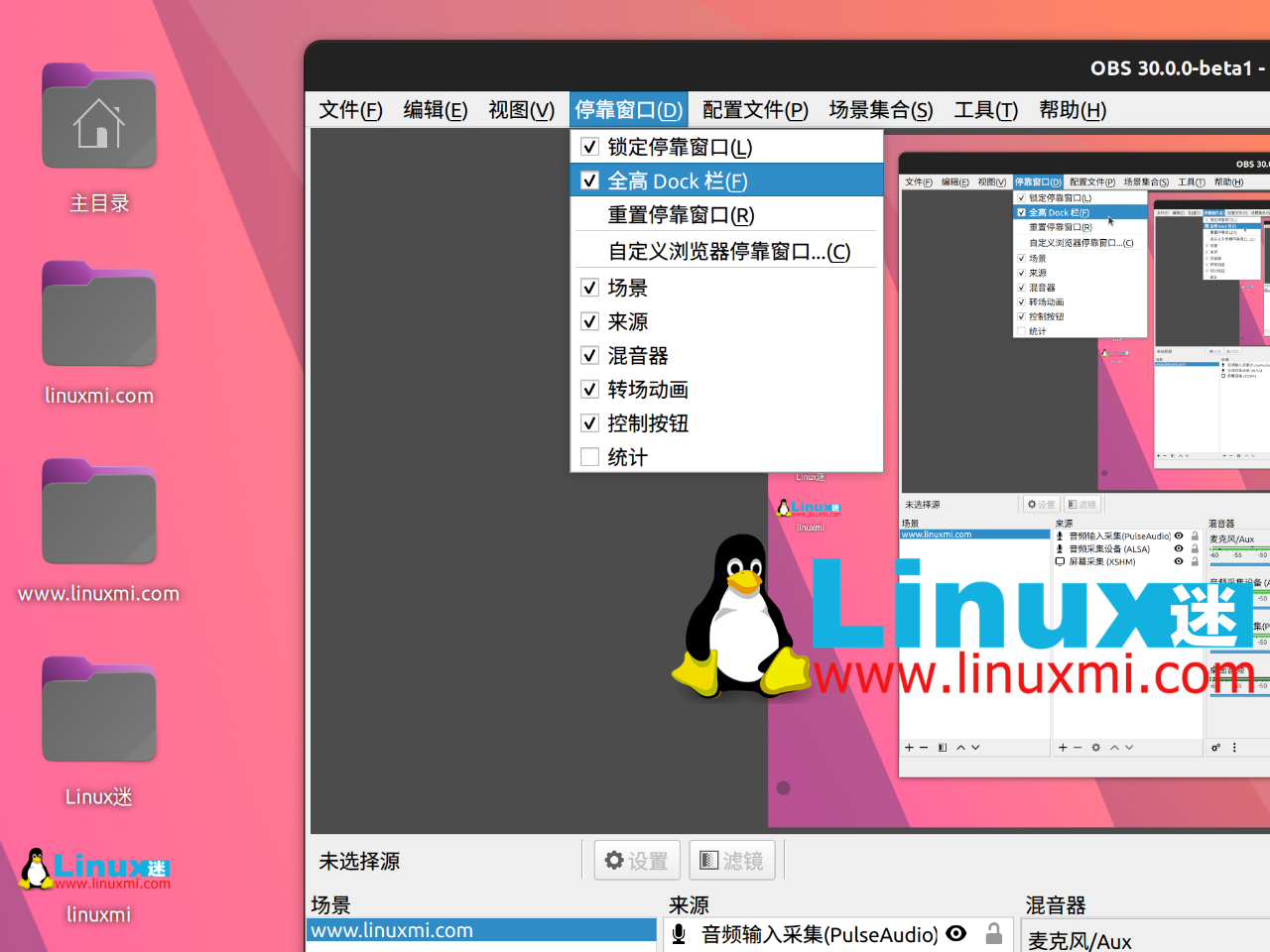Uncheck the 控制按钮 dock entry
The height and width of the screenshot is (952, 1270).
tap(589, 422)
